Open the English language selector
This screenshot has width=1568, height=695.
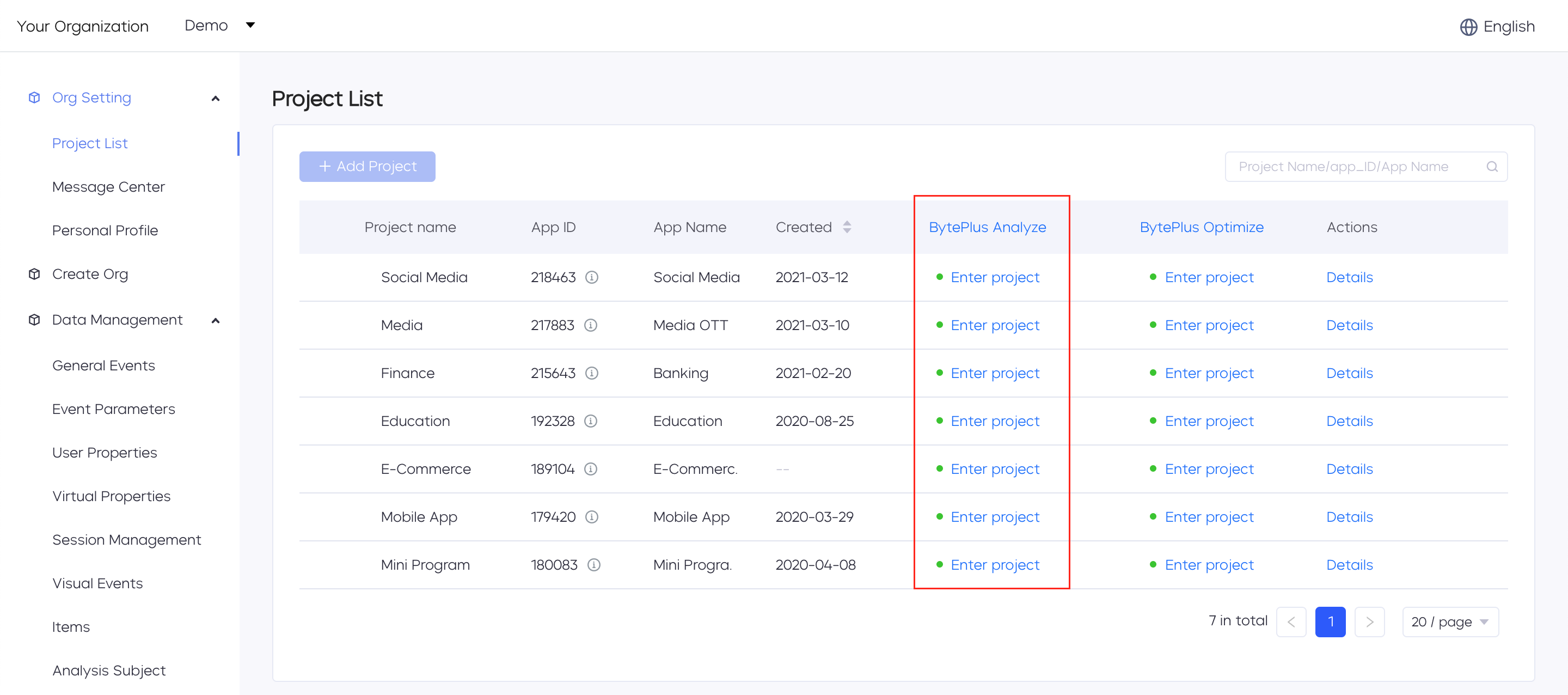[x=1497, y=27]
